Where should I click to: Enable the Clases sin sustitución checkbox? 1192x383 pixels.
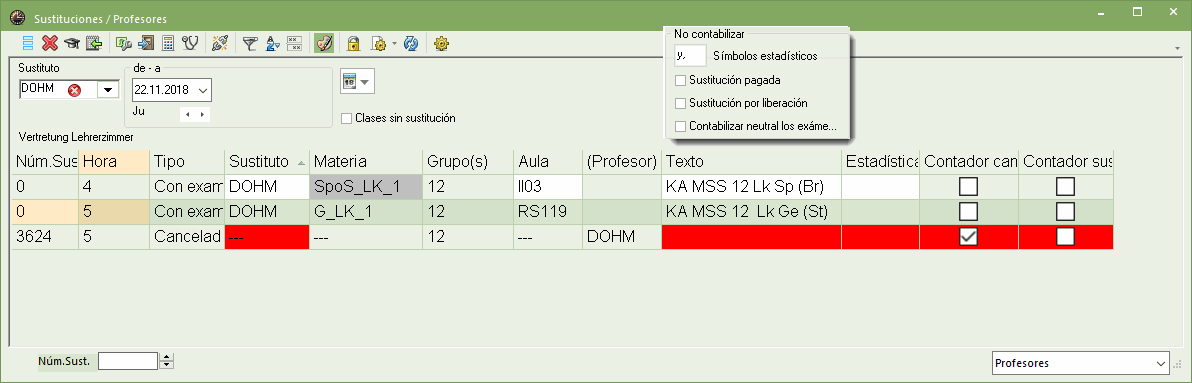click(347, 119)
